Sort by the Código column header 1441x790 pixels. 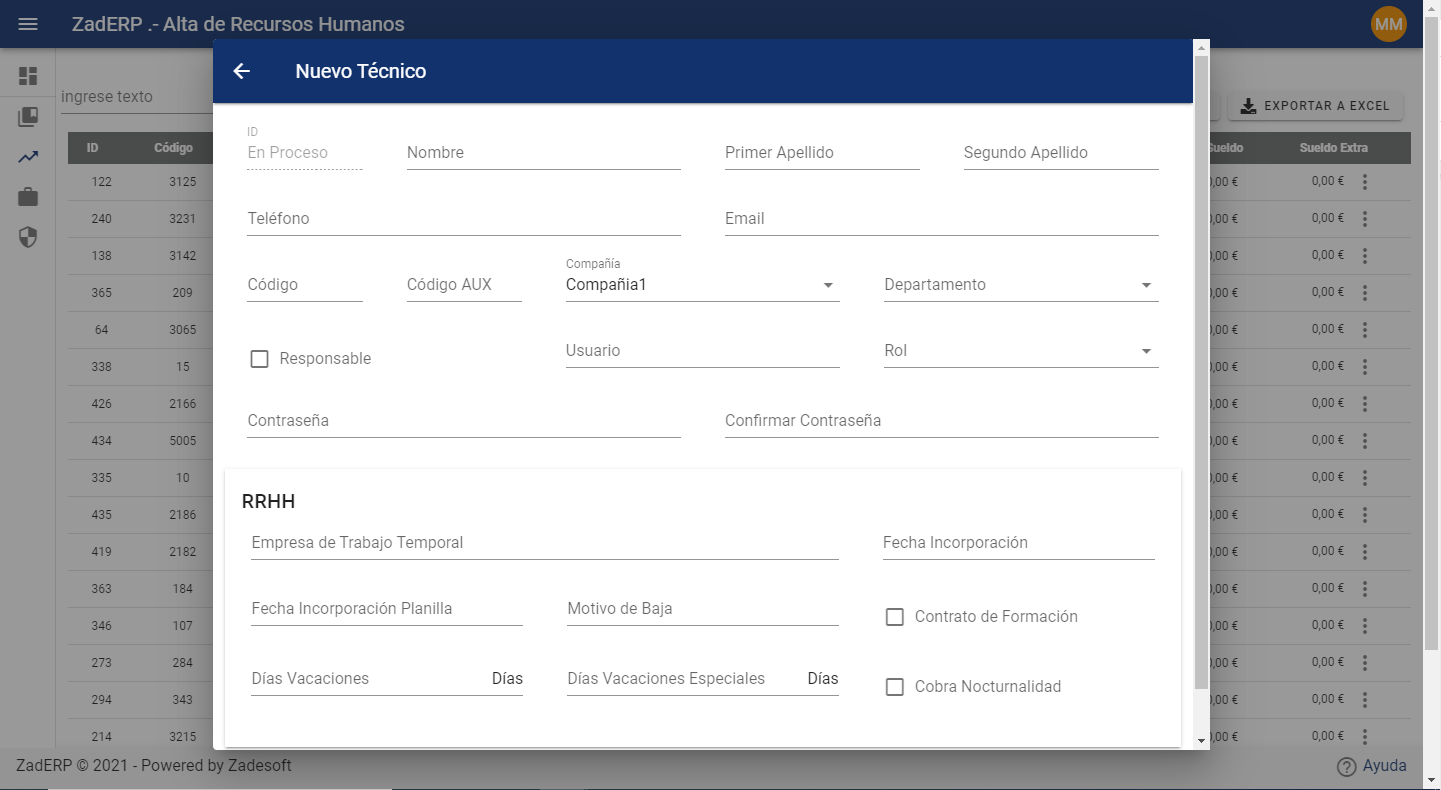[173, 148]
